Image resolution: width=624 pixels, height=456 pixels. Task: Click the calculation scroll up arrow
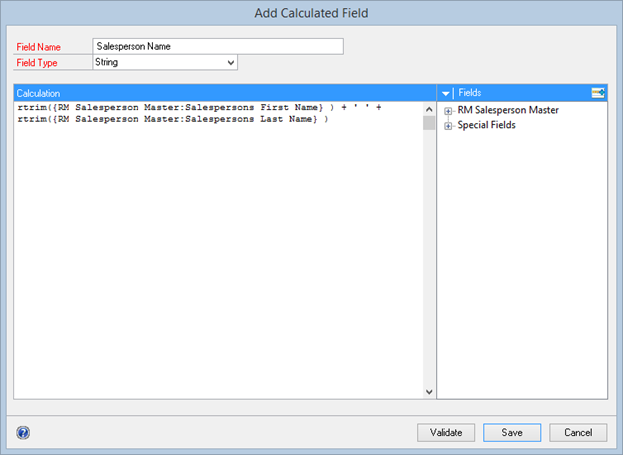(429, 109)
